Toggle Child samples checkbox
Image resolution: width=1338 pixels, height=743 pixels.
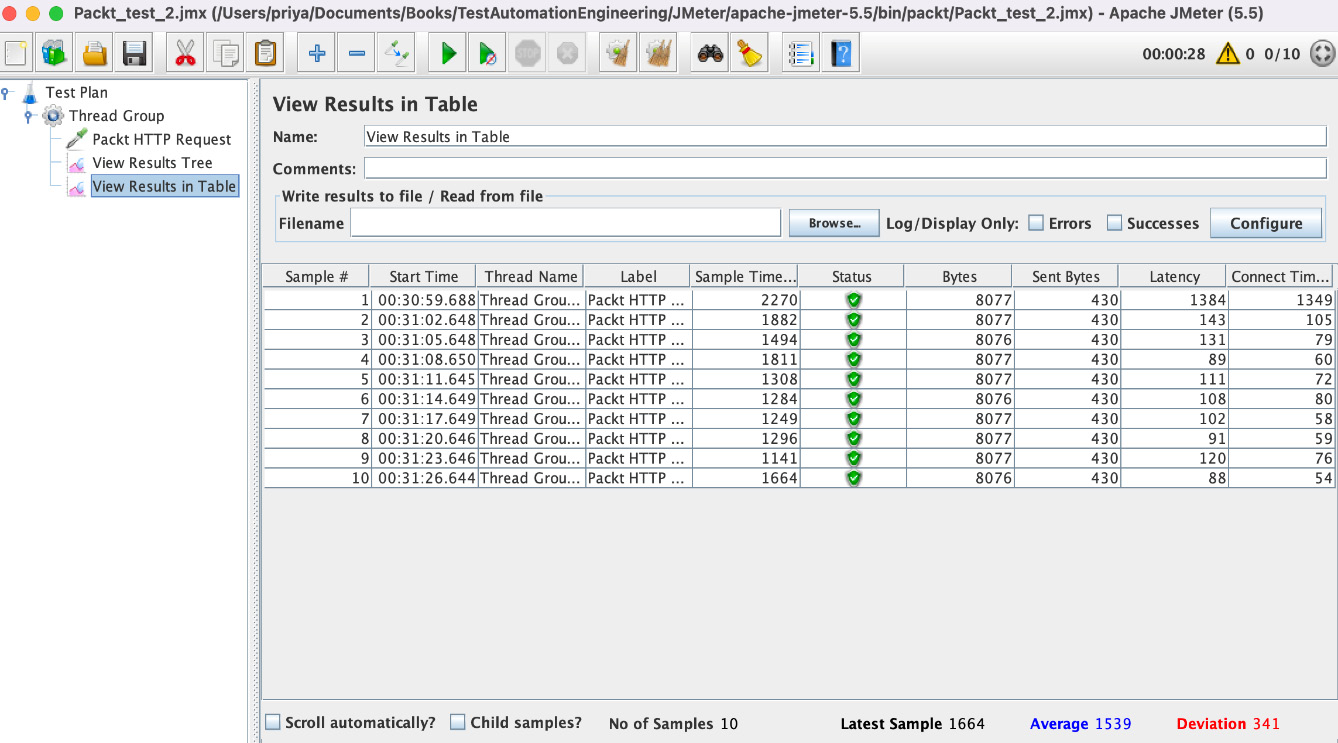[458, 722]
